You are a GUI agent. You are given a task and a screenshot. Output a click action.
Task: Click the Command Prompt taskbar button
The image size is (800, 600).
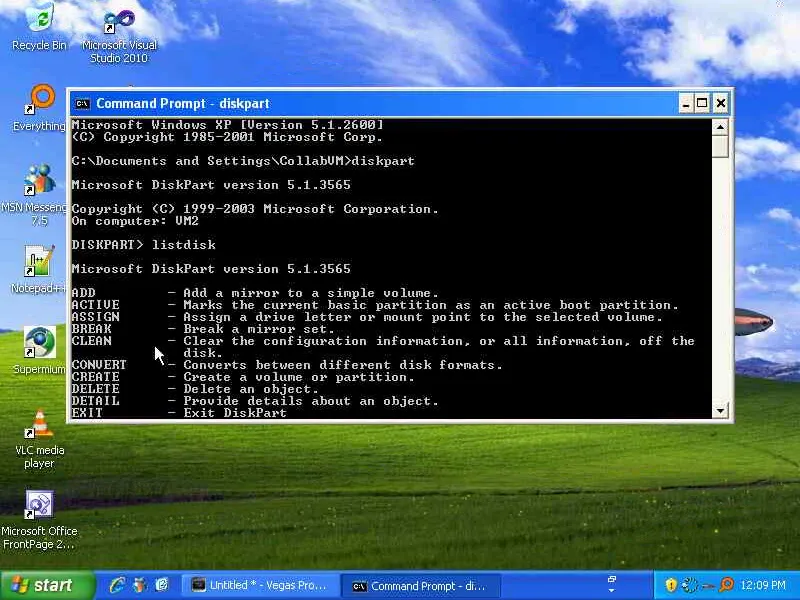(x=421, y=586)
